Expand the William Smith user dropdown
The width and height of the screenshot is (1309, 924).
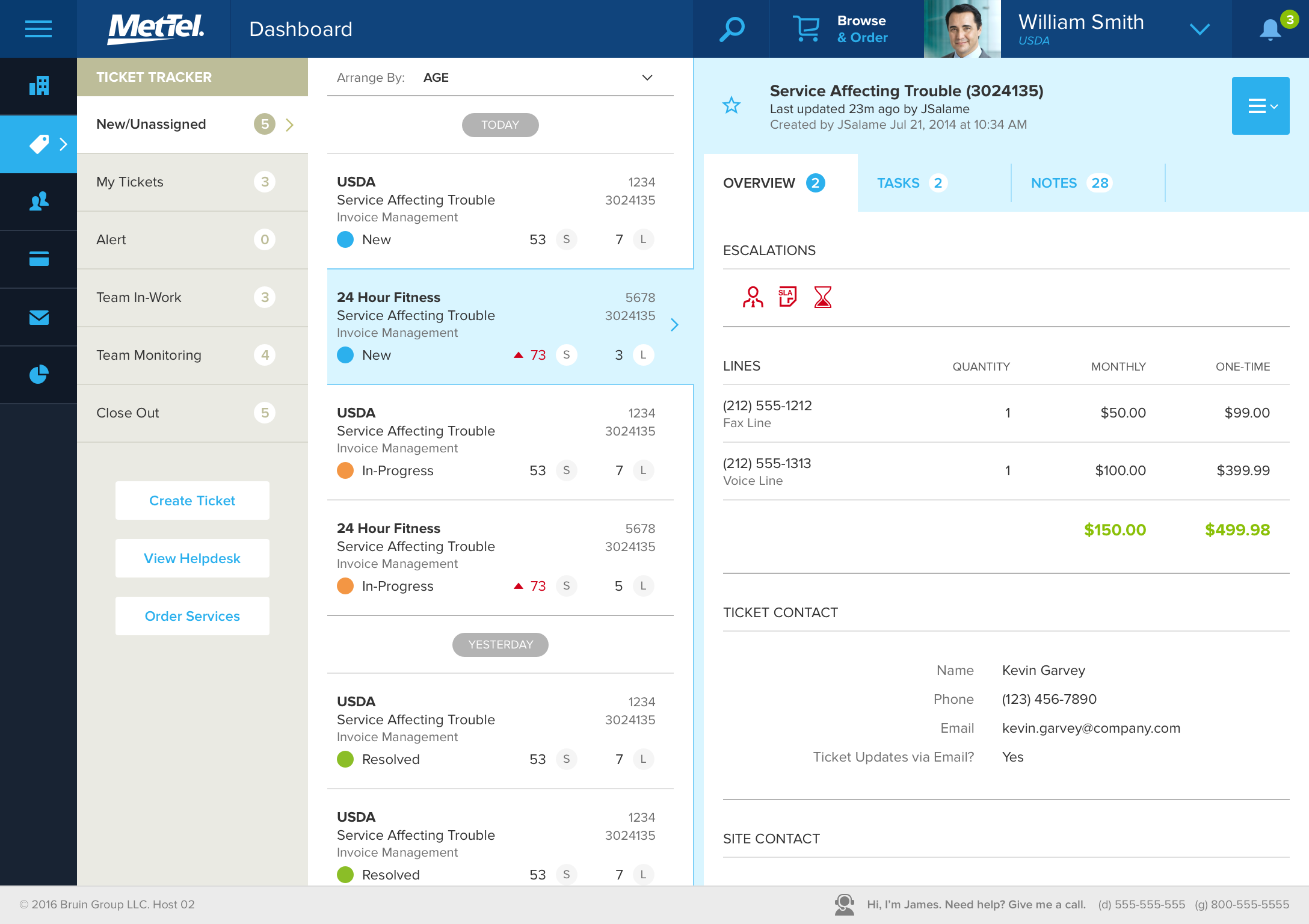tap(1200, 29)
